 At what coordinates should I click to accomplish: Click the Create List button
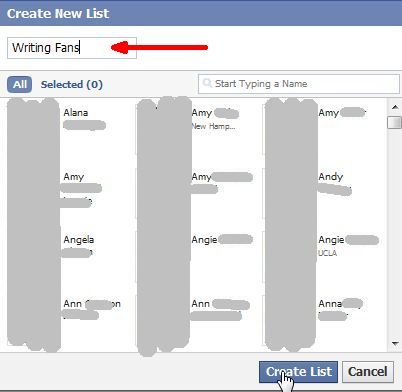298,372
